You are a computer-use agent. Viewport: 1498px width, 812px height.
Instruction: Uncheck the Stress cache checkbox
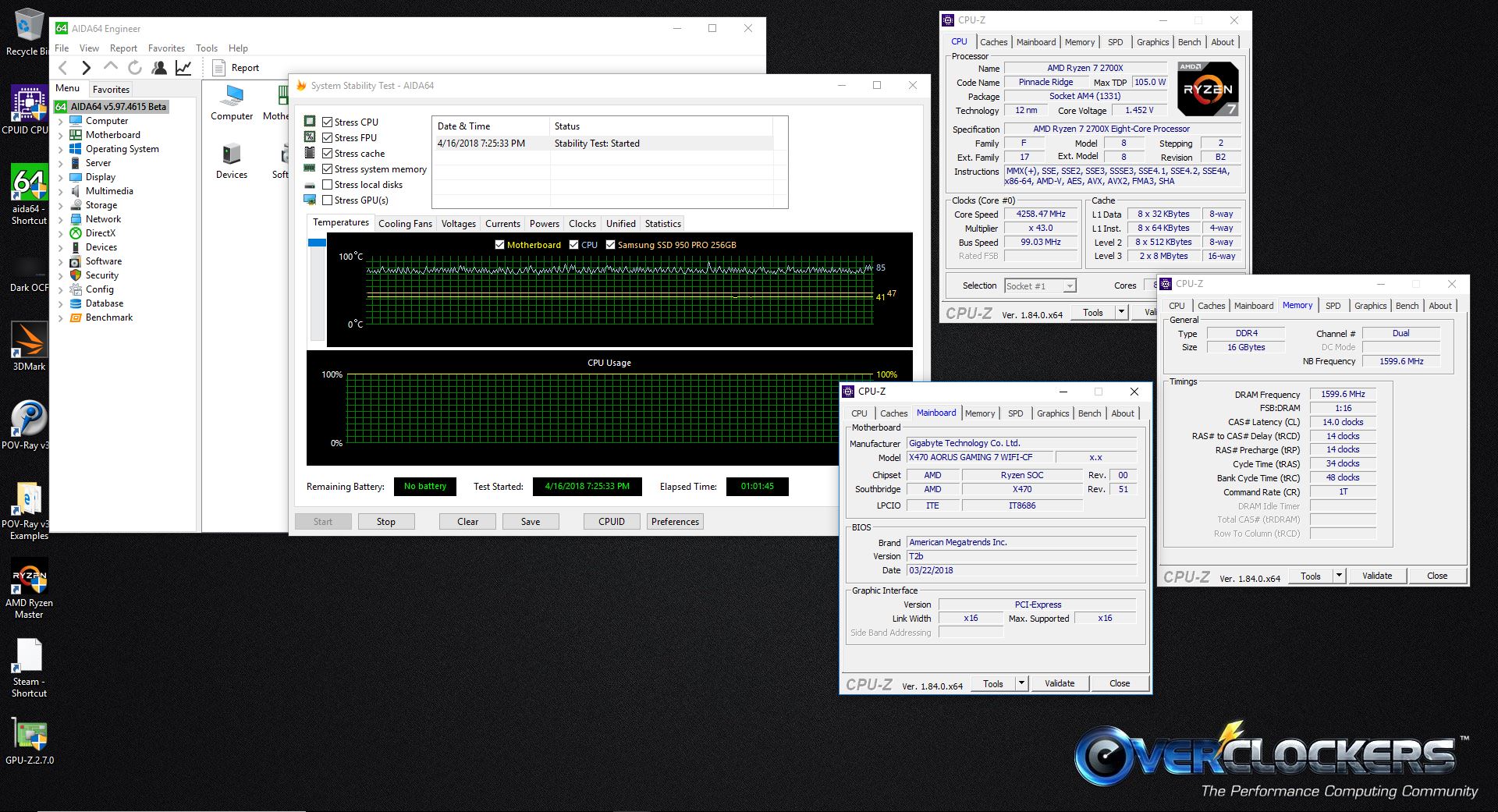[328, 153]
